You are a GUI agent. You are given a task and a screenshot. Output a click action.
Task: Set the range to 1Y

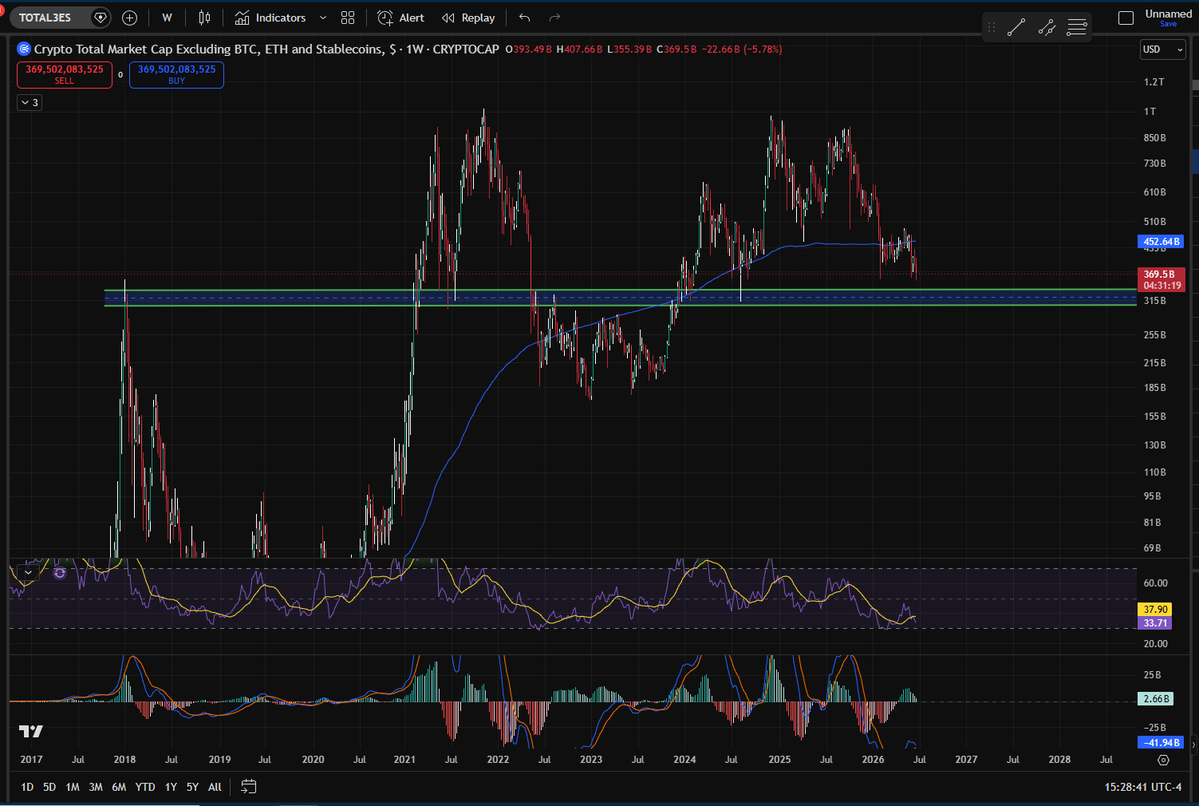point(171,787)
